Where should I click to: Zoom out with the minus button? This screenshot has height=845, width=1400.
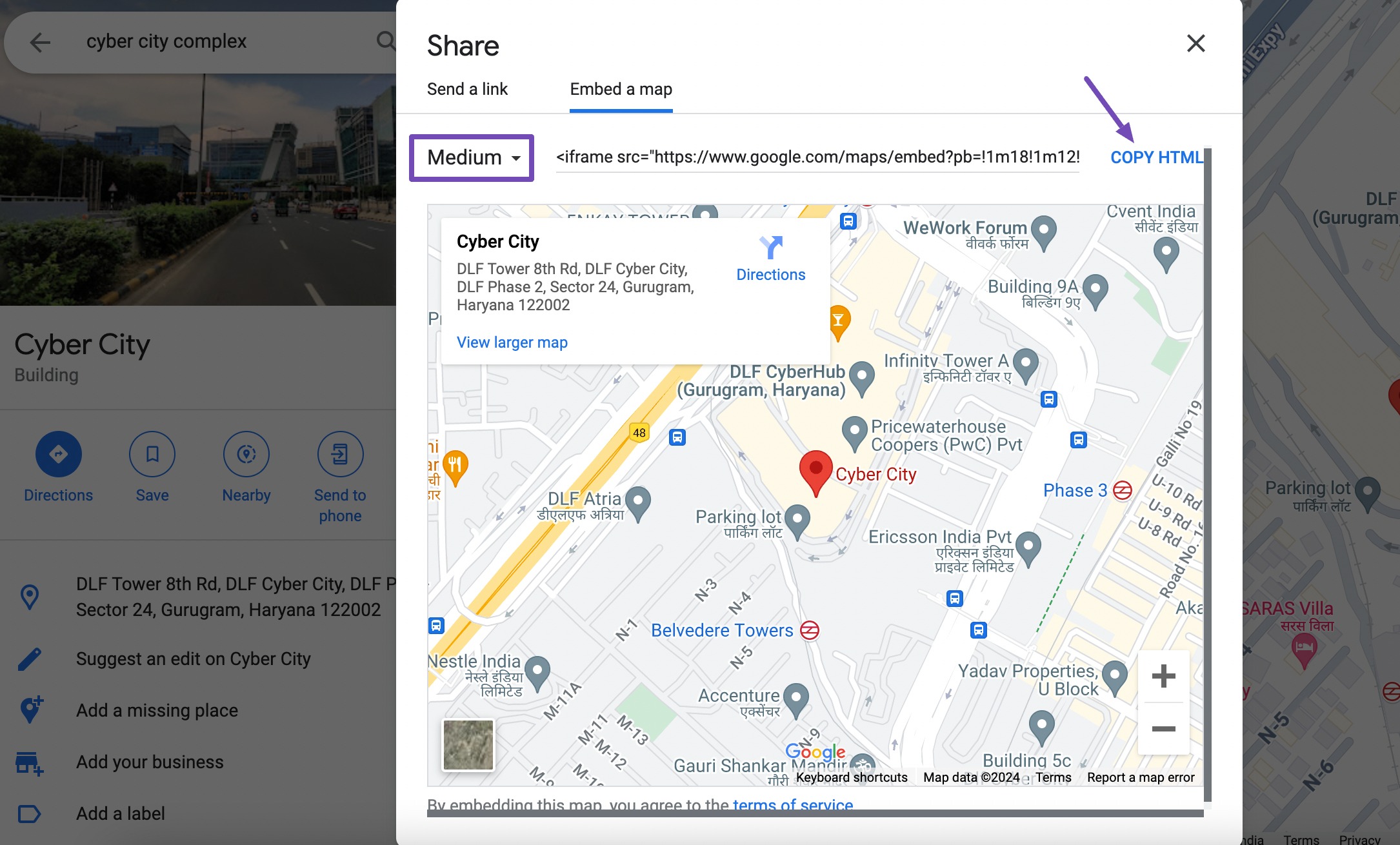[x=1163, y=729]
